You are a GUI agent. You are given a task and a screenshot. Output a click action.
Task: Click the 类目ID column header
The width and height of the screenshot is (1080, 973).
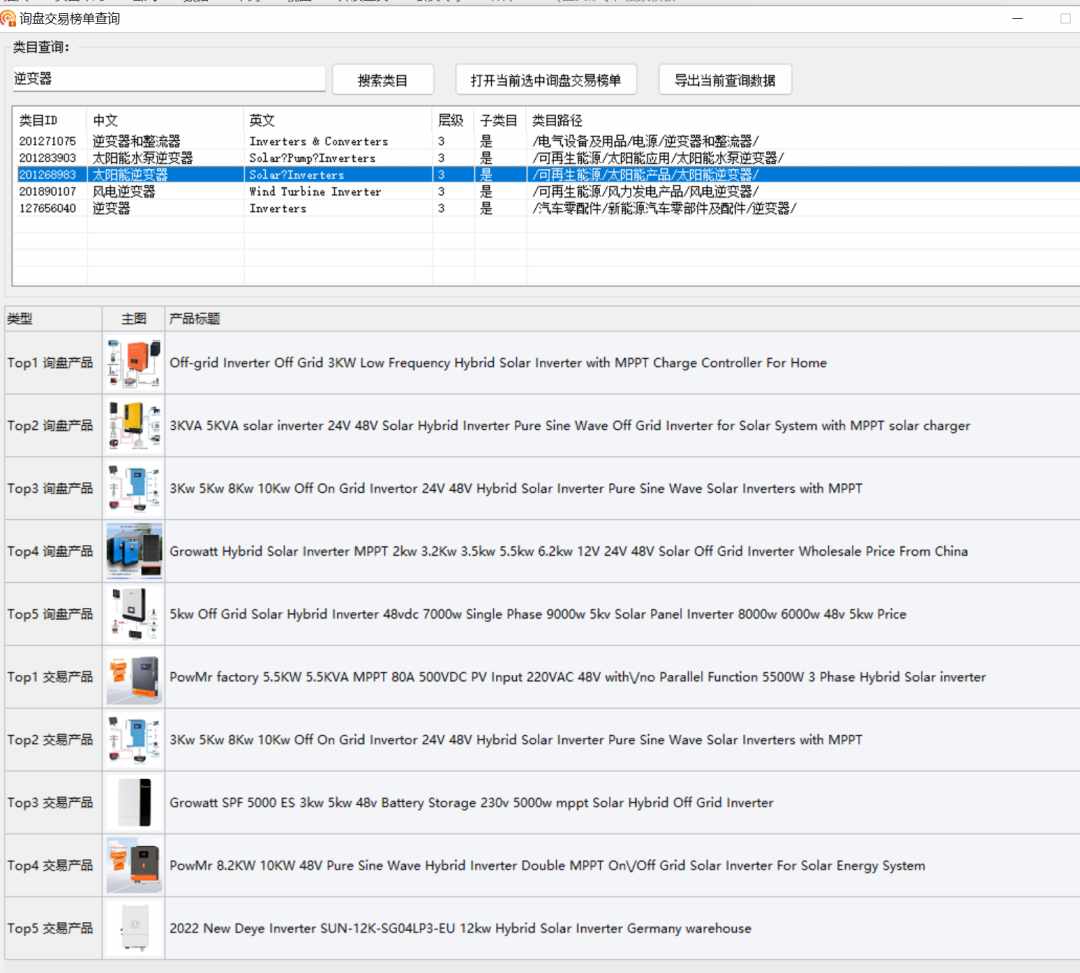pyautogui.click(x=38, y=120)
